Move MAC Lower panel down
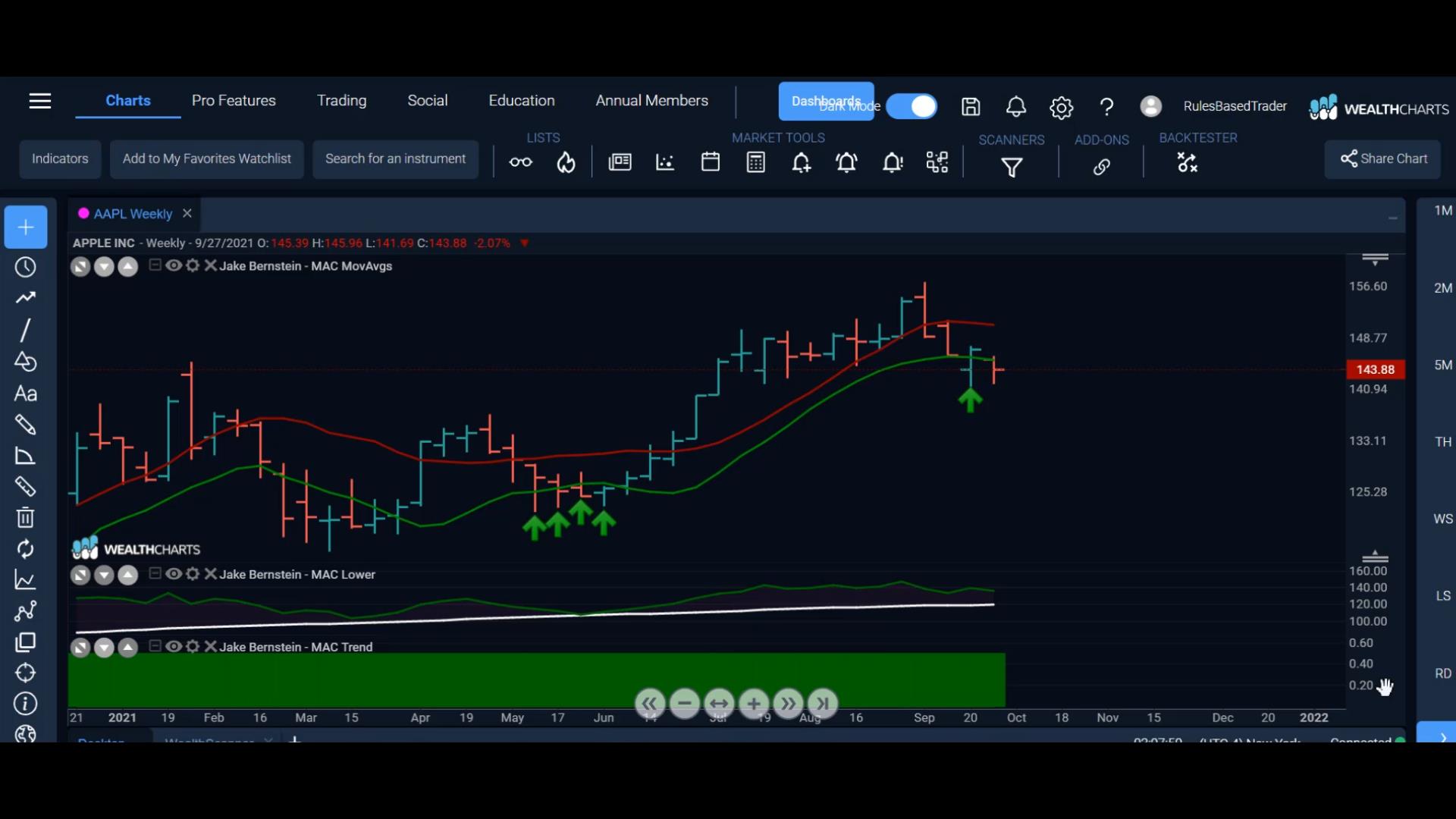1456x819 pixels. 104,576
